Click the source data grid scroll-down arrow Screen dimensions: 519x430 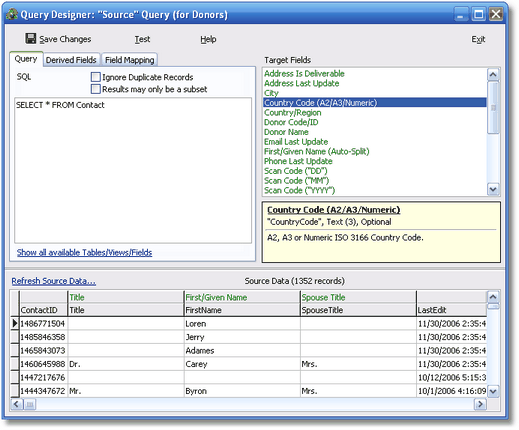coord(493,391)
